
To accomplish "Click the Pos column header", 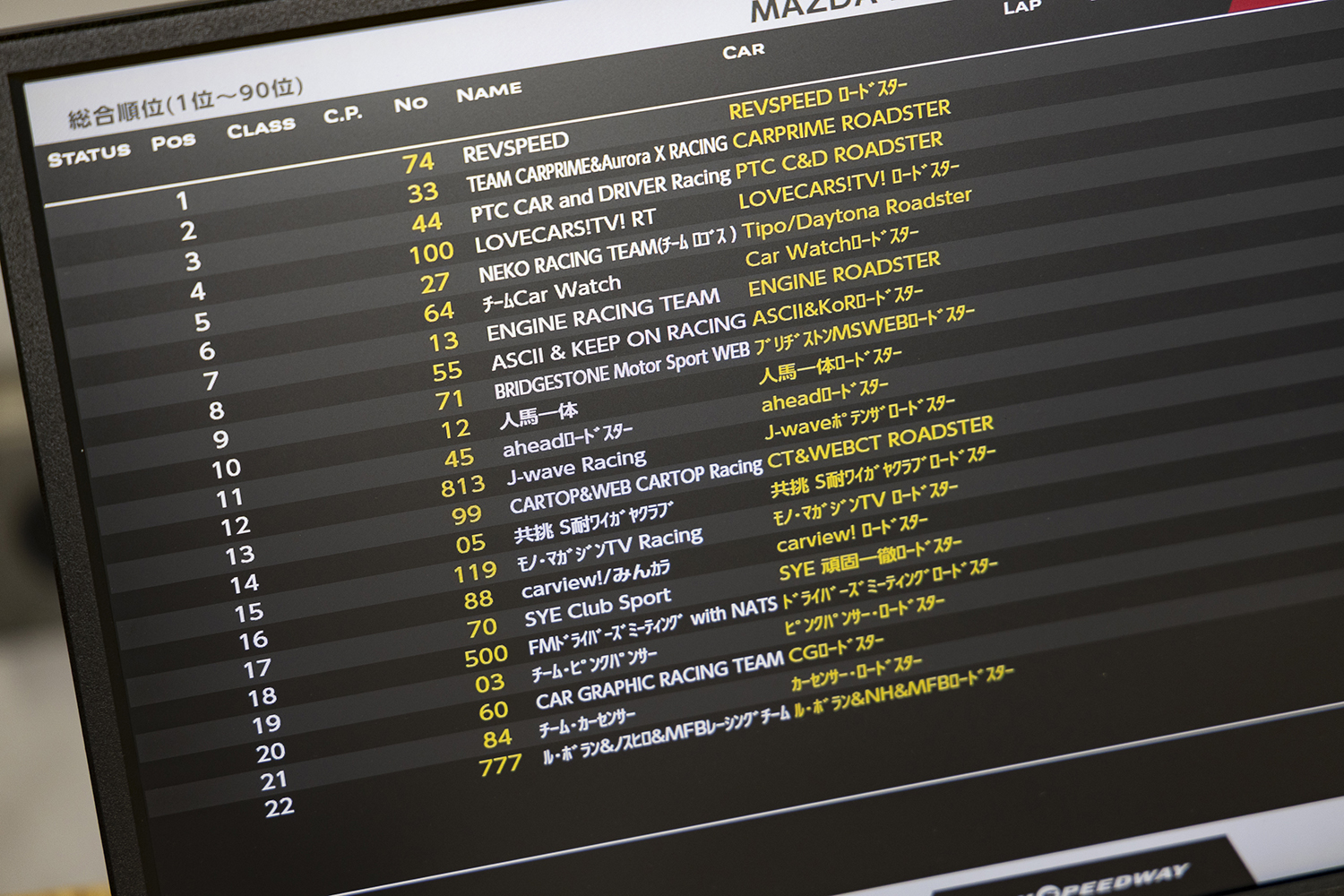I will tap(173, 142).
